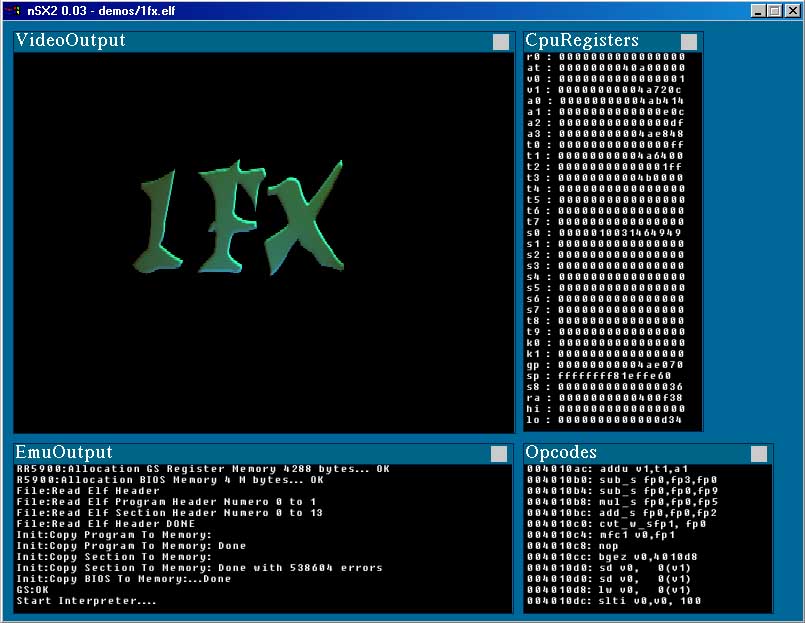Minimize the nSX2 window
Image resolution: width=805 pixels, height=623 pixels.
pyautogui.click(x=759, y=10)
